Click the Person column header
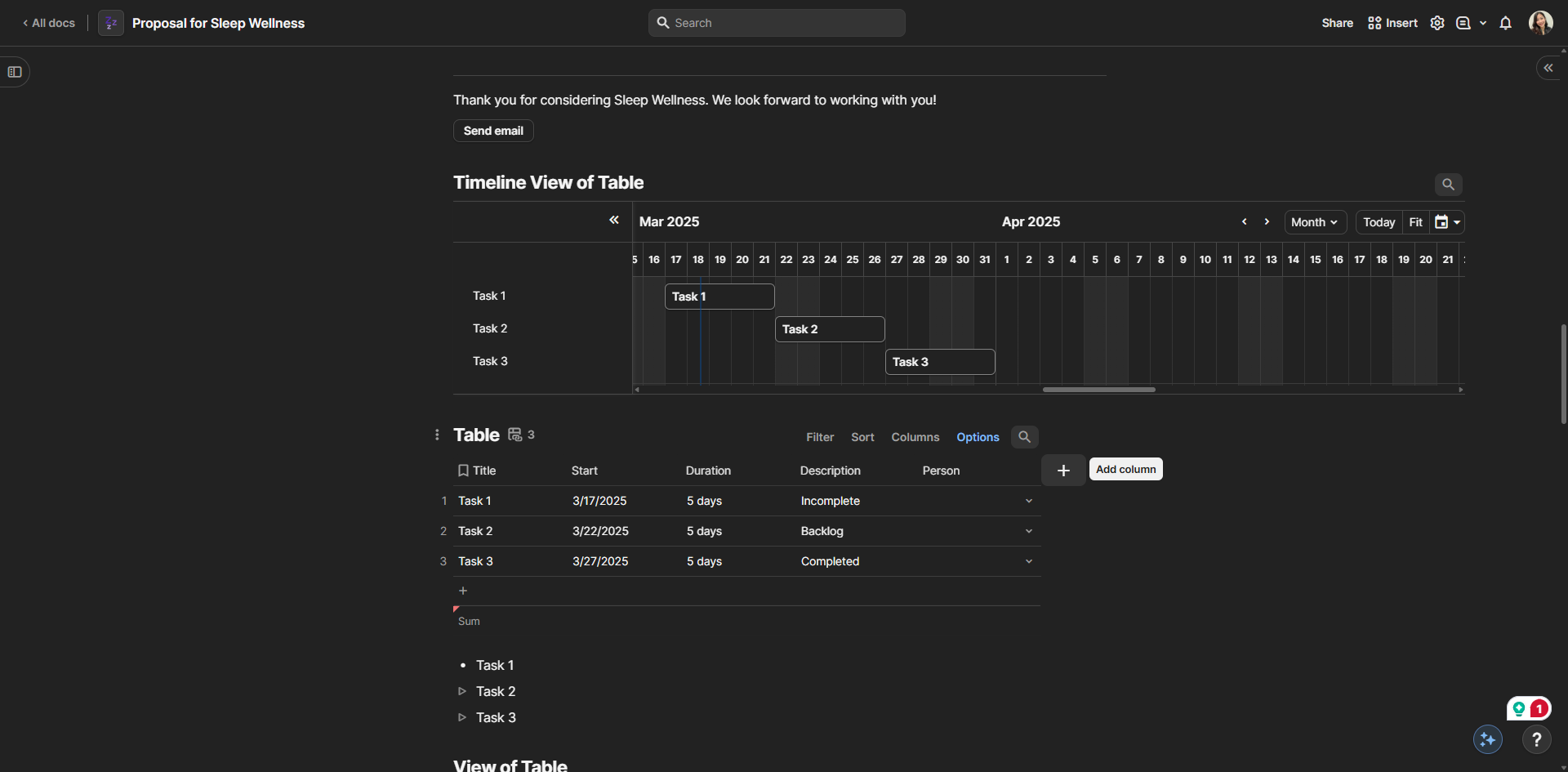 point(941,471)
